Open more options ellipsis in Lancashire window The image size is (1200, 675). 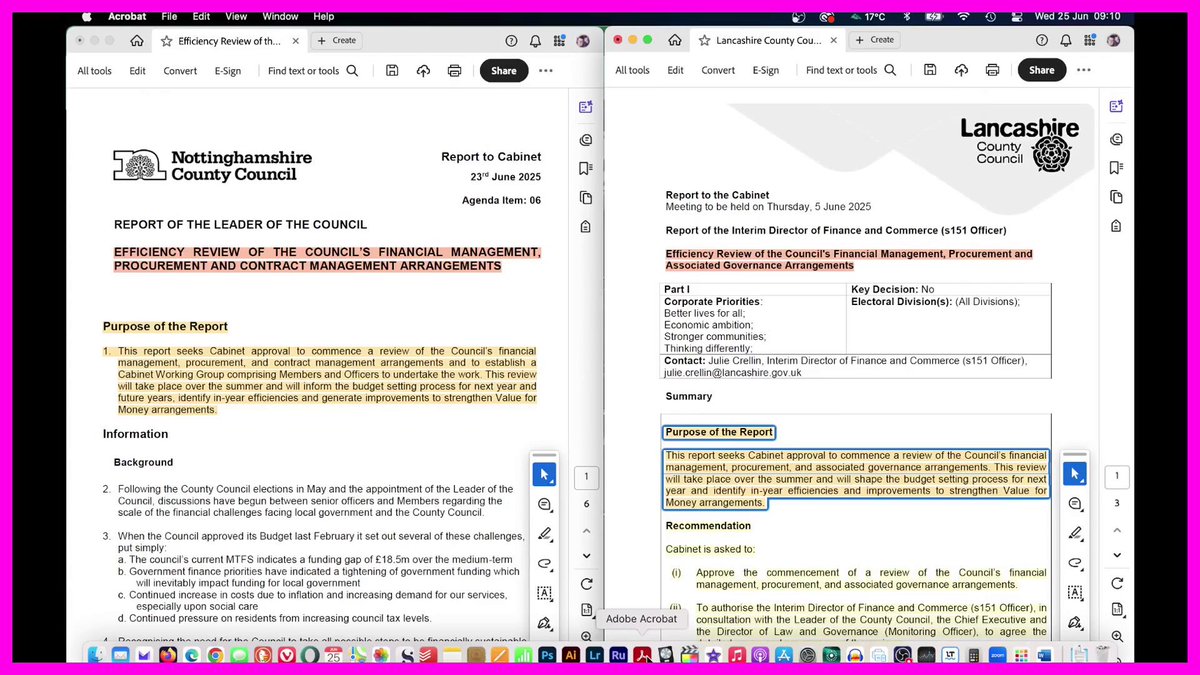click(x=1084, y=69)
